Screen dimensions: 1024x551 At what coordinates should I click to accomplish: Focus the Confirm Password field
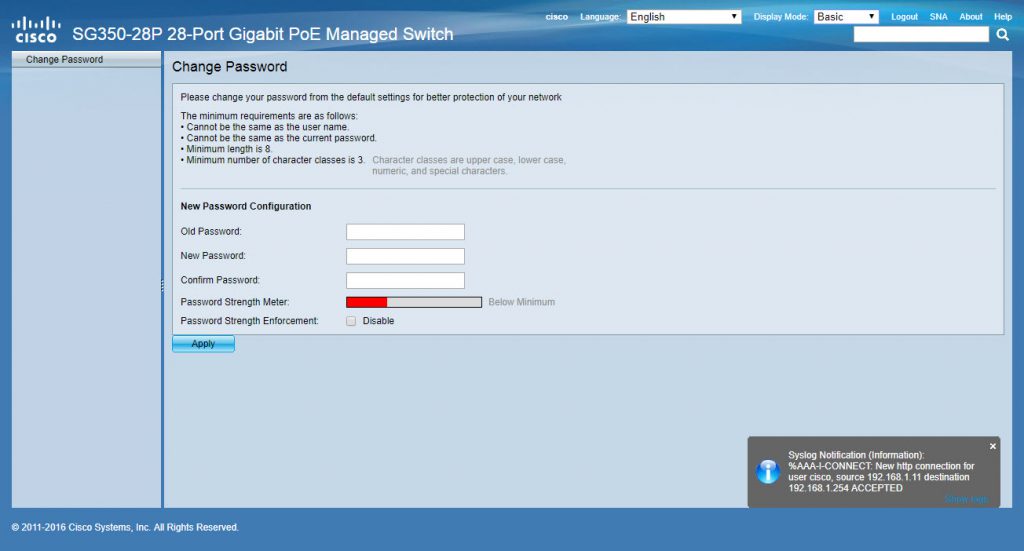(405, 280)
